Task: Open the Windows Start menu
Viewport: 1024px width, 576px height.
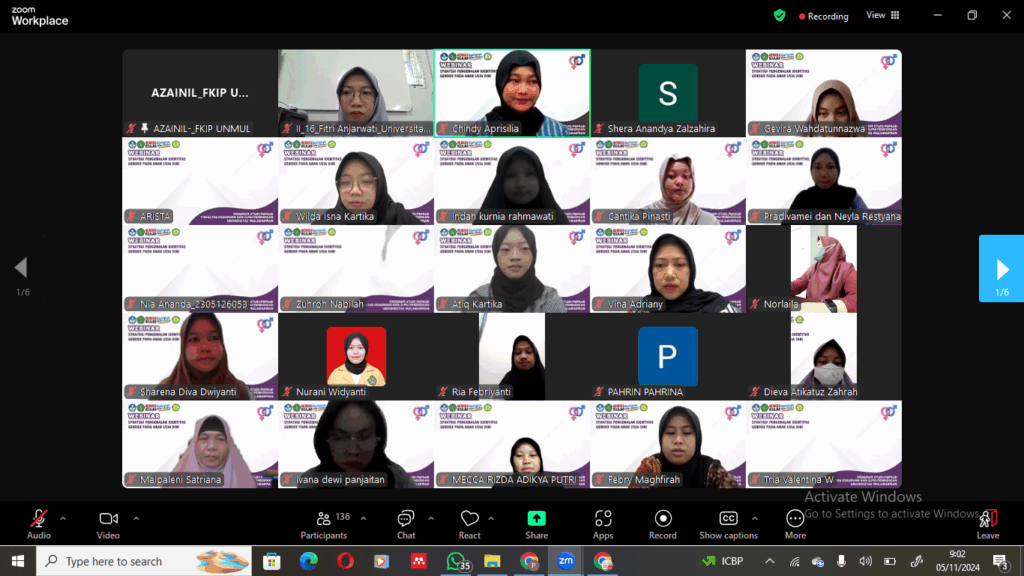Action: [18, 561]
